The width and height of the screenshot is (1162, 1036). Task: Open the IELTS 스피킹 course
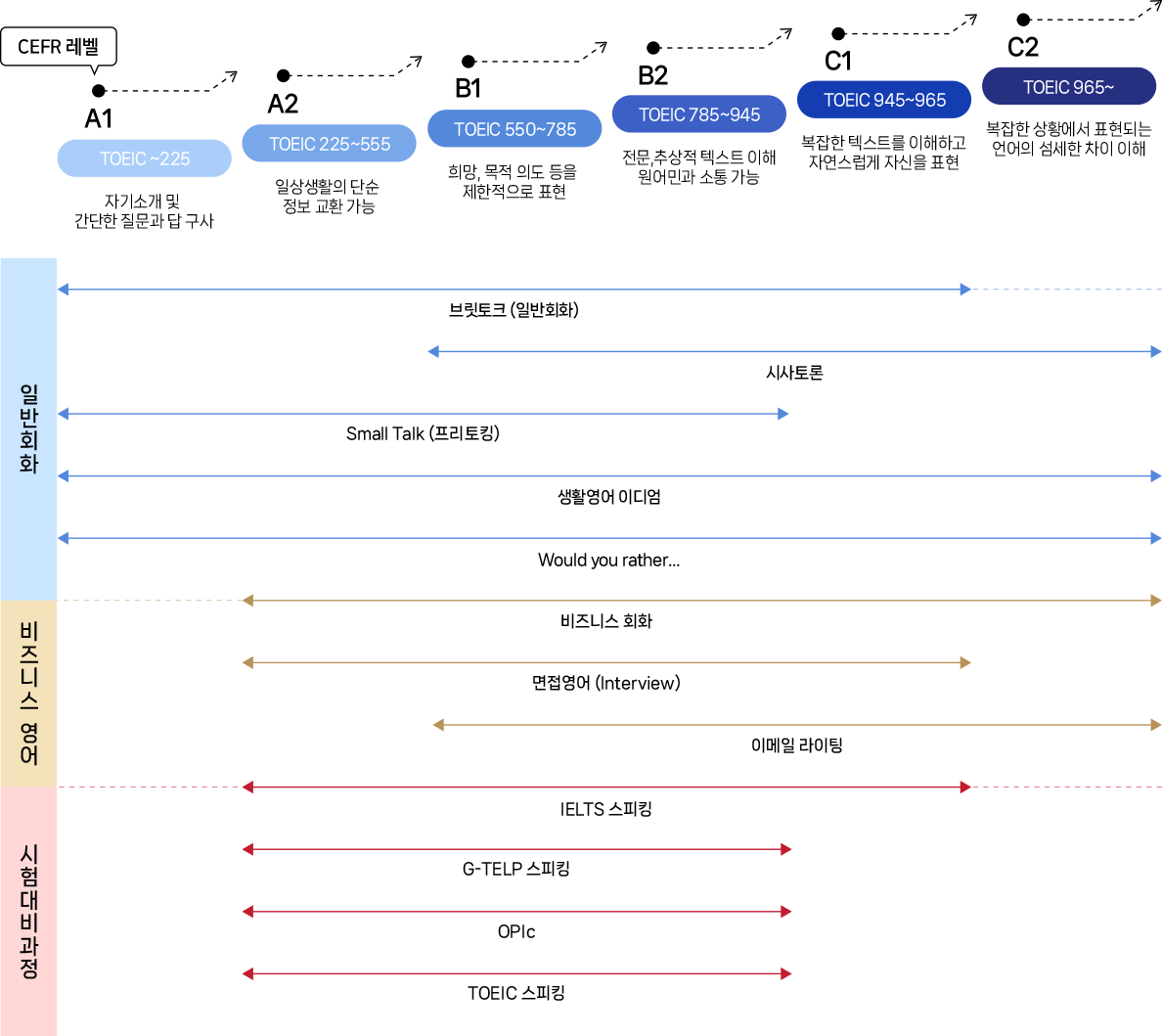pyautogui.click(x=606, y=809)
